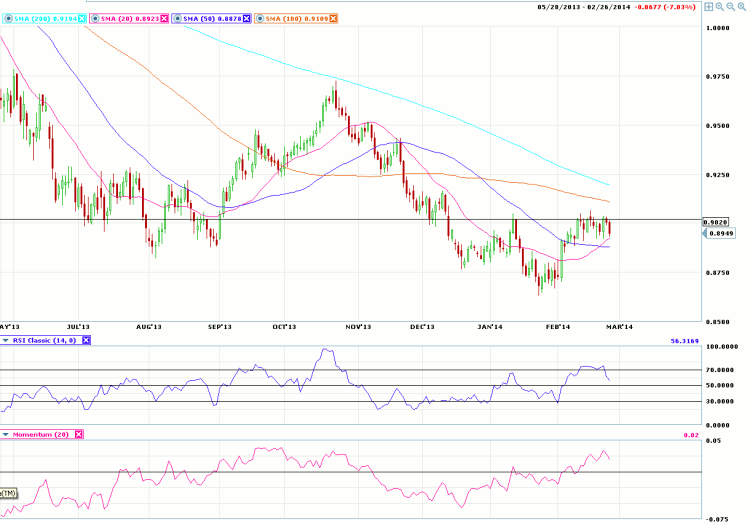The height and width of the screenshot is (524, 750).
Task: Delete the SMA (100) moving average
Action: pyautogui.click(x=334, y=18)
